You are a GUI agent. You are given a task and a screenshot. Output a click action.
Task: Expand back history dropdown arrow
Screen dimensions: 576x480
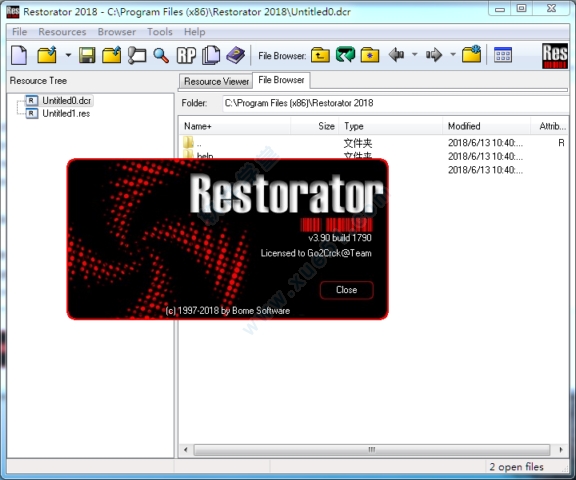(415, 55)
